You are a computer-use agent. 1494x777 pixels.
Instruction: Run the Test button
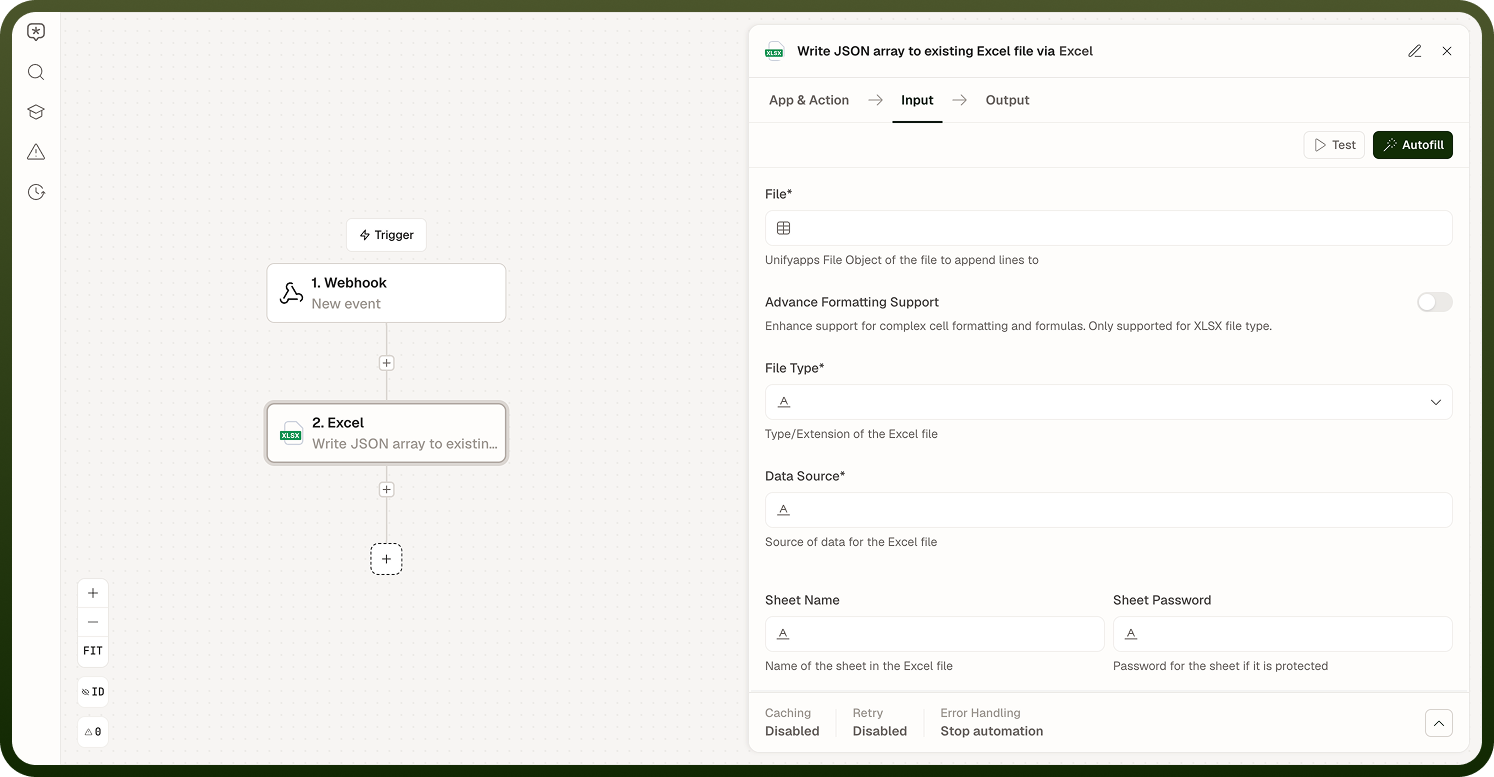[1334, 145]
